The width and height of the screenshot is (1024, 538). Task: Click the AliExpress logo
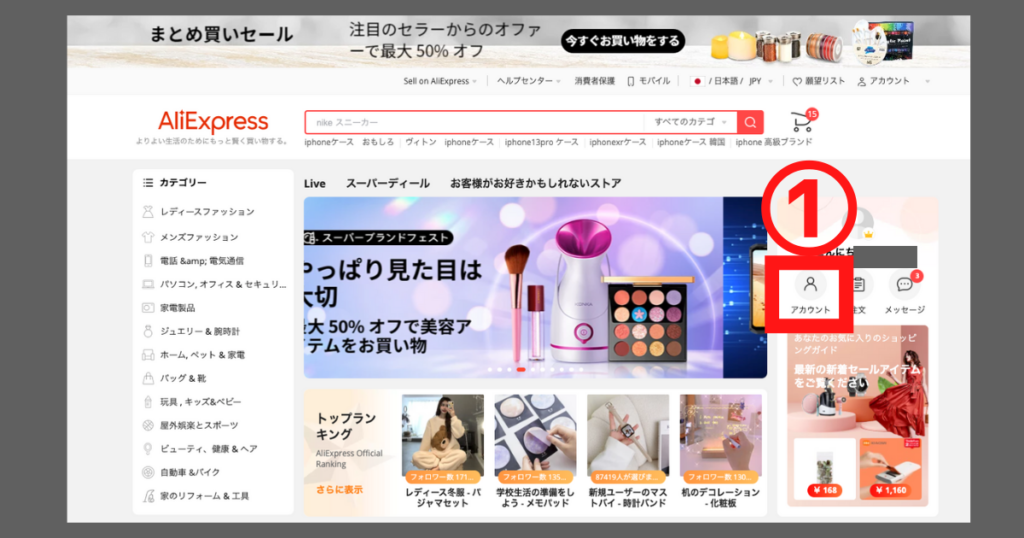[213, 121]
